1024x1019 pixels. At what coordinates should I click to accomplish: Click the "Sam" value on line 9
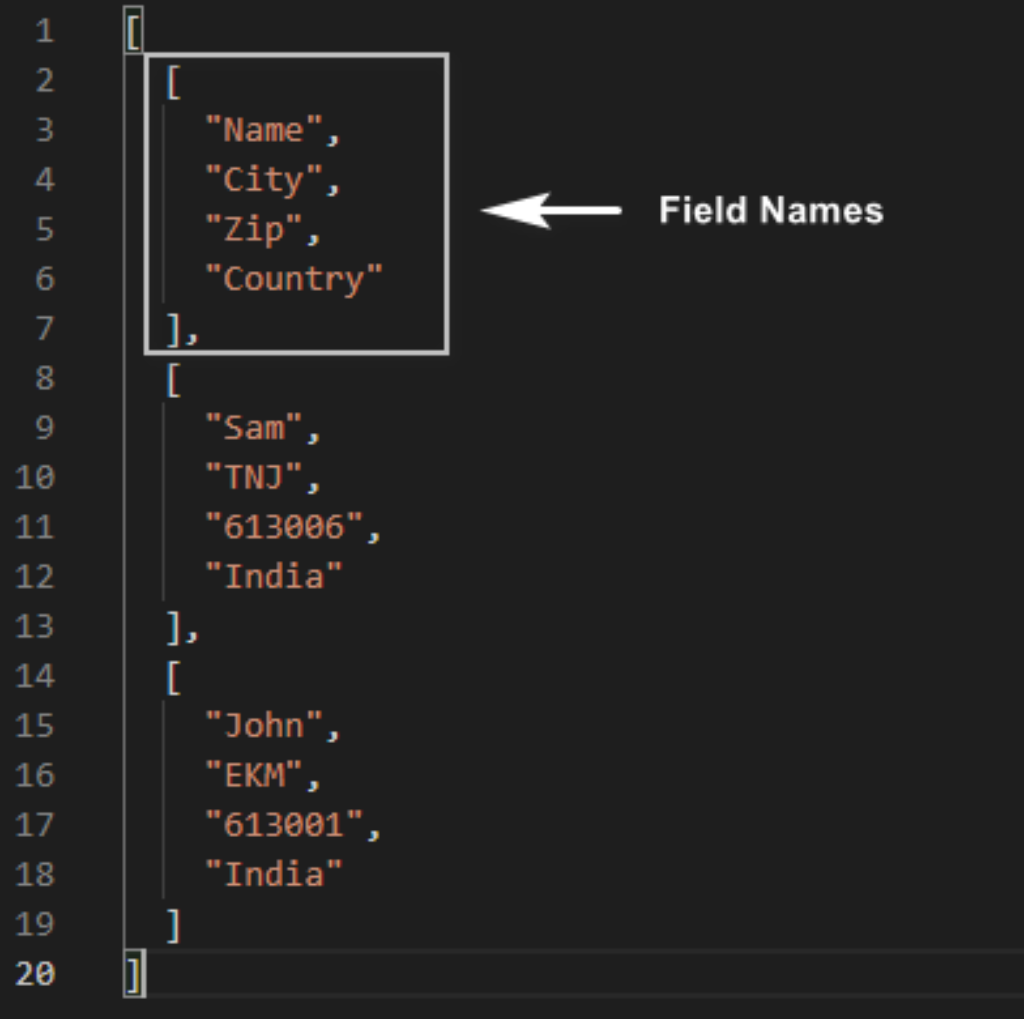pos(253,428)
